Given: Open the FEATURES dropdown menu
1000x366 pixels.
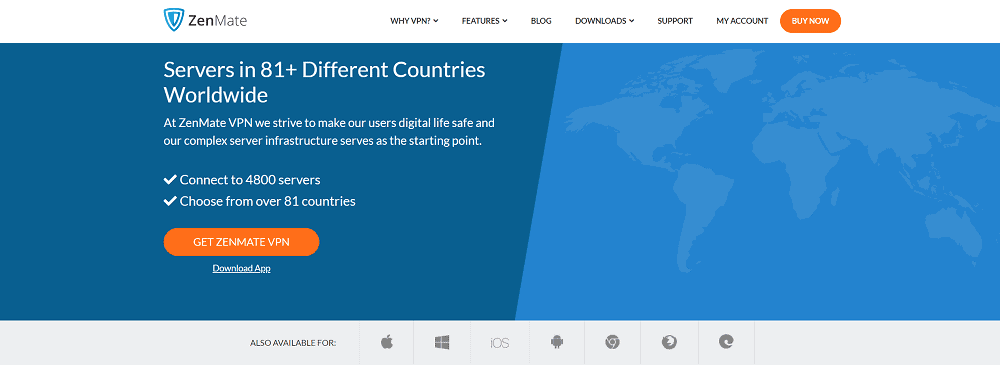Looking at the screenshot, I should pyautogui.click(x=485, y=21).
